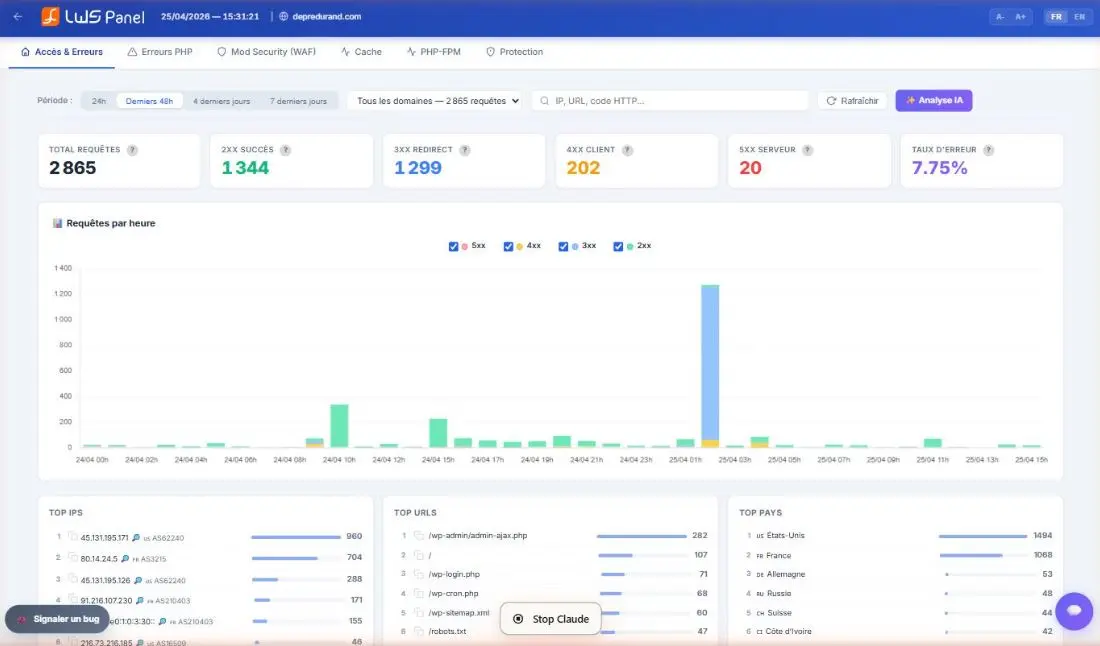Click the 202 value in 4XX Client card

click(x=583, y=168)
